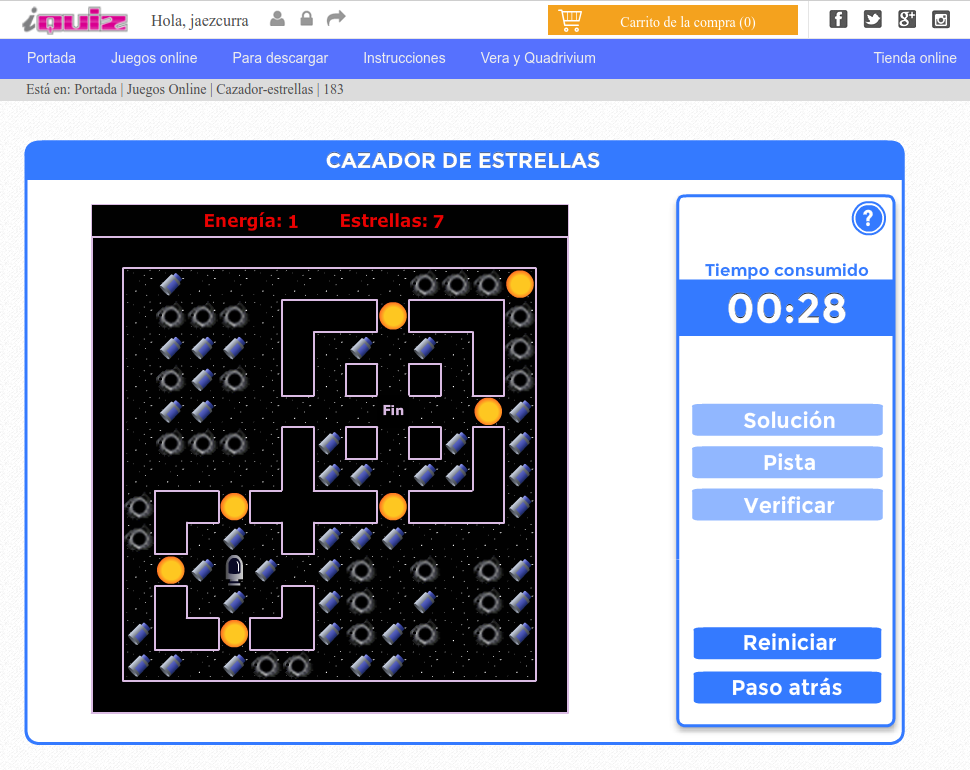970x770 pixels.
Task: Open the user profile icon
Action: (x=277, y=19)
